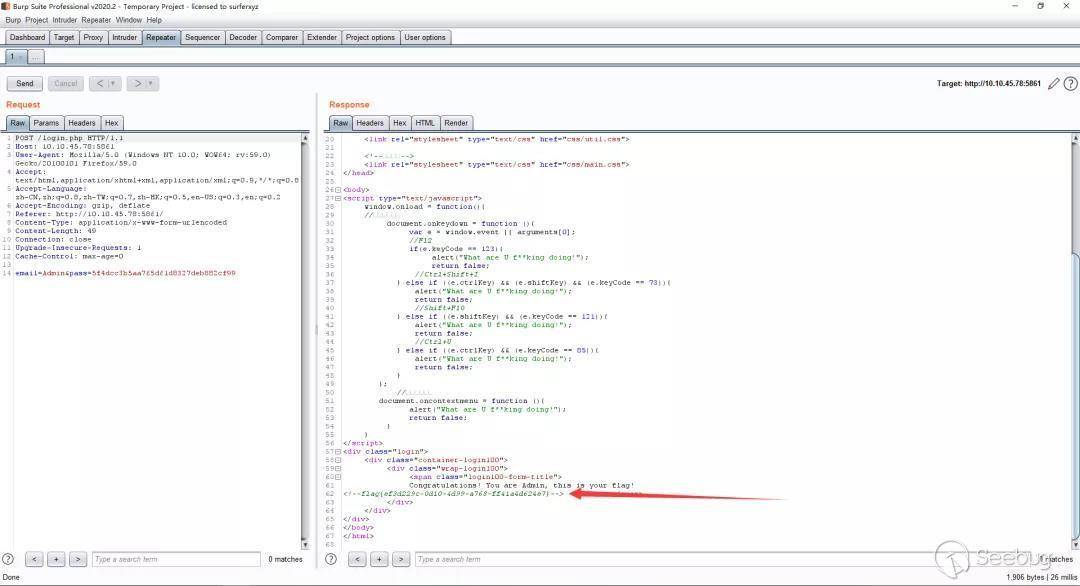The image size is (1080, 586).
Task: Open the Help menu
Action: point(154,20)
